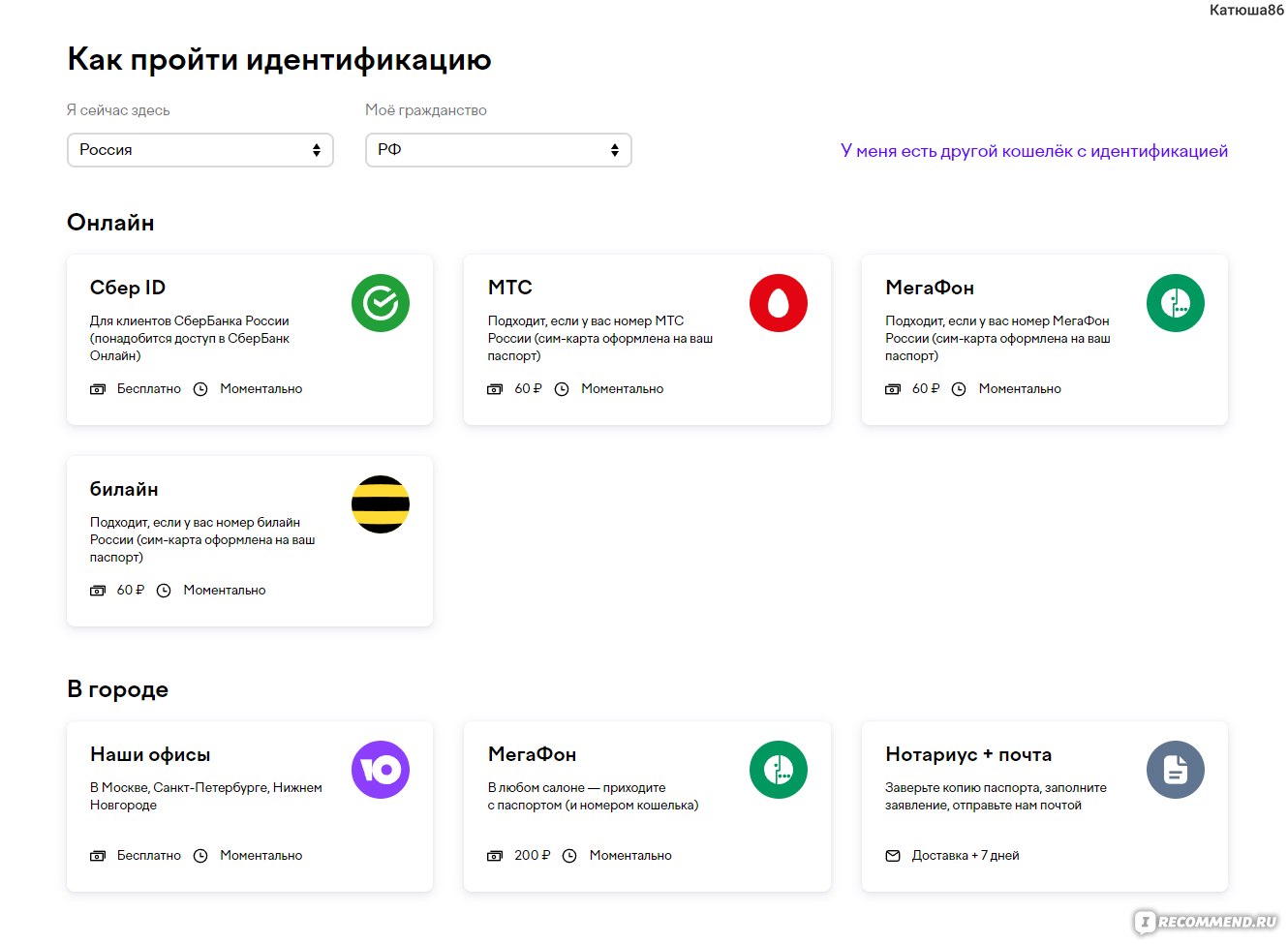Select the online МегаФон card title
Viewport: 1288px width, 944px height.
[930, 288]
